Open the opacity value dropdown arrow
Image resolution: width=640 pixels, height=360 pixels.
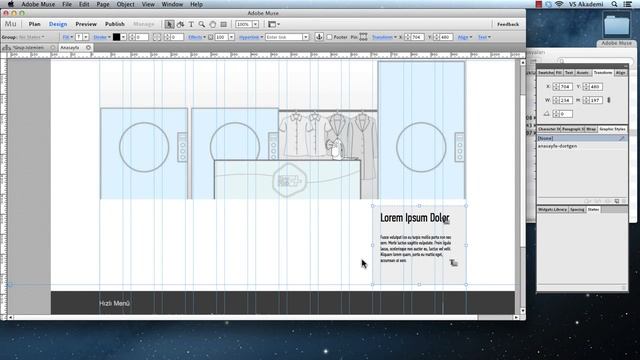coord(231,37)
